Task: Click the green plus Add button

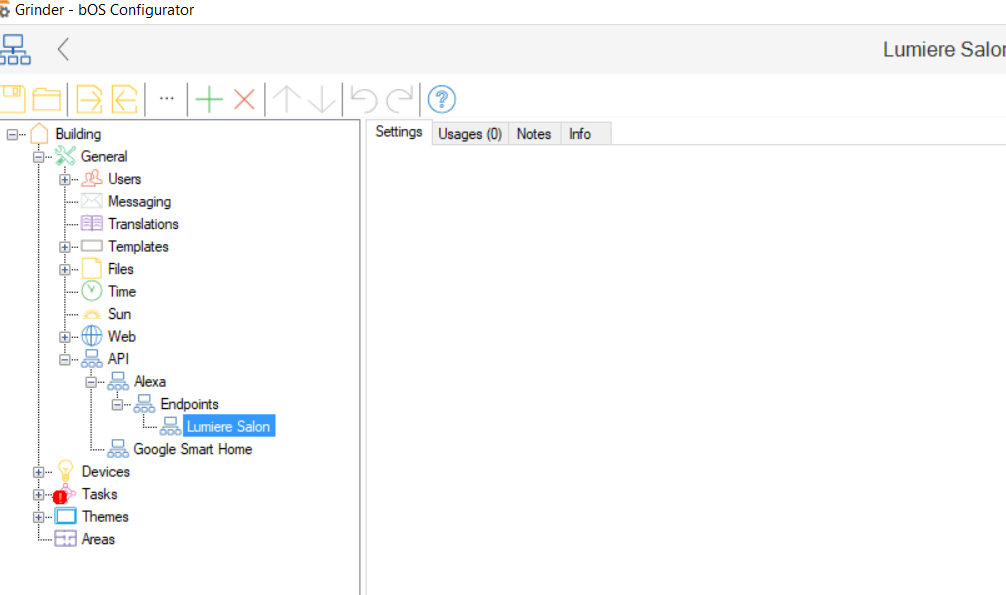Action: [x=209, y=99]
